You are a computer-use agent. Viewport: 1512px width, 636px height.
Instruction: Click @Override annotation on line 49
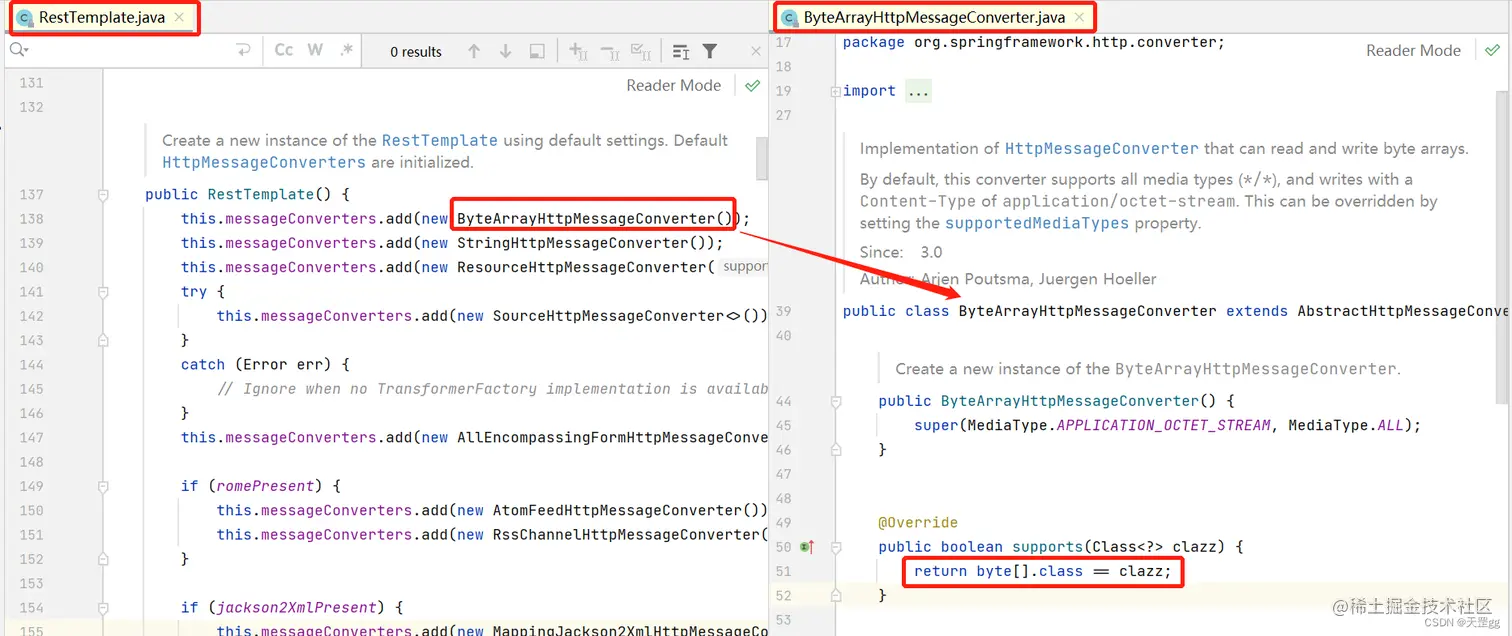[x=918, y=523]
